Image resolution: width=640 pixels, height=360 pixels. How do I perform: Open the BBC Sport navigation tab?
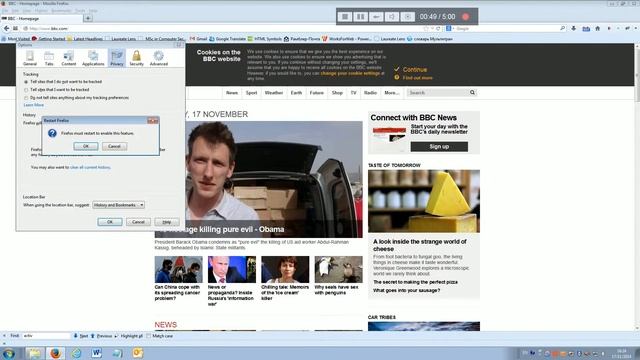(x=251, y=93)
